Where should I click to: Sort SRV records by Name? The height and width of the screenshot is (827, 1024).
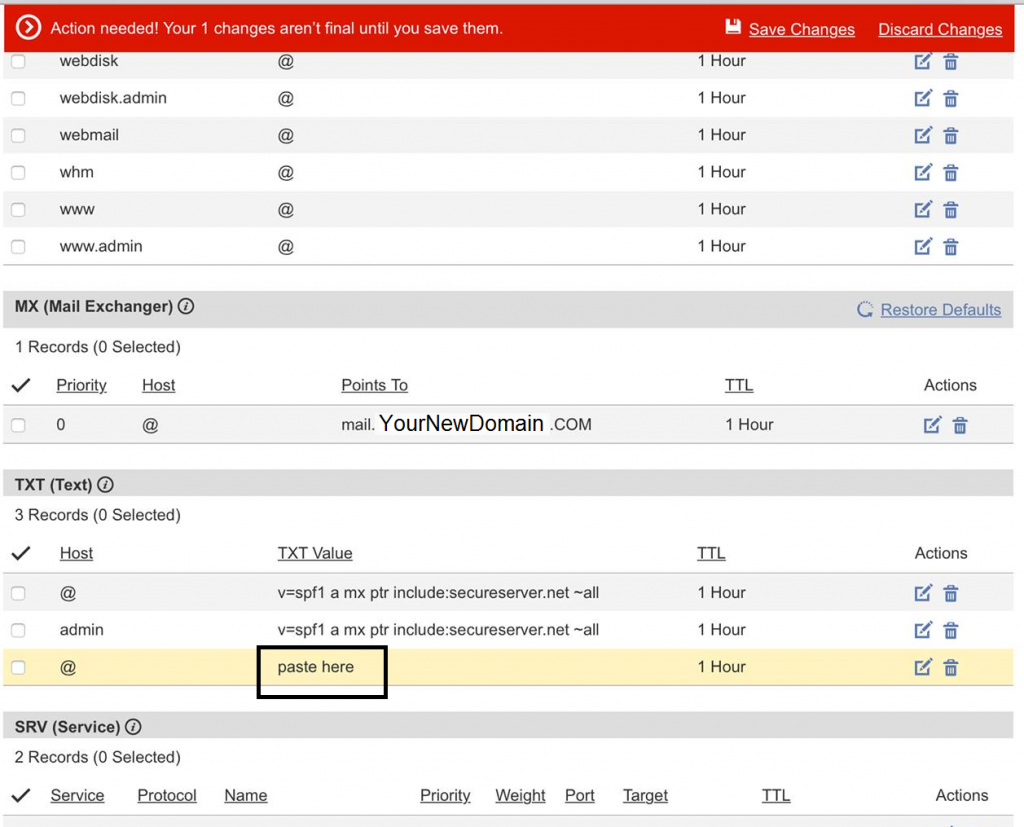[246, 796]
